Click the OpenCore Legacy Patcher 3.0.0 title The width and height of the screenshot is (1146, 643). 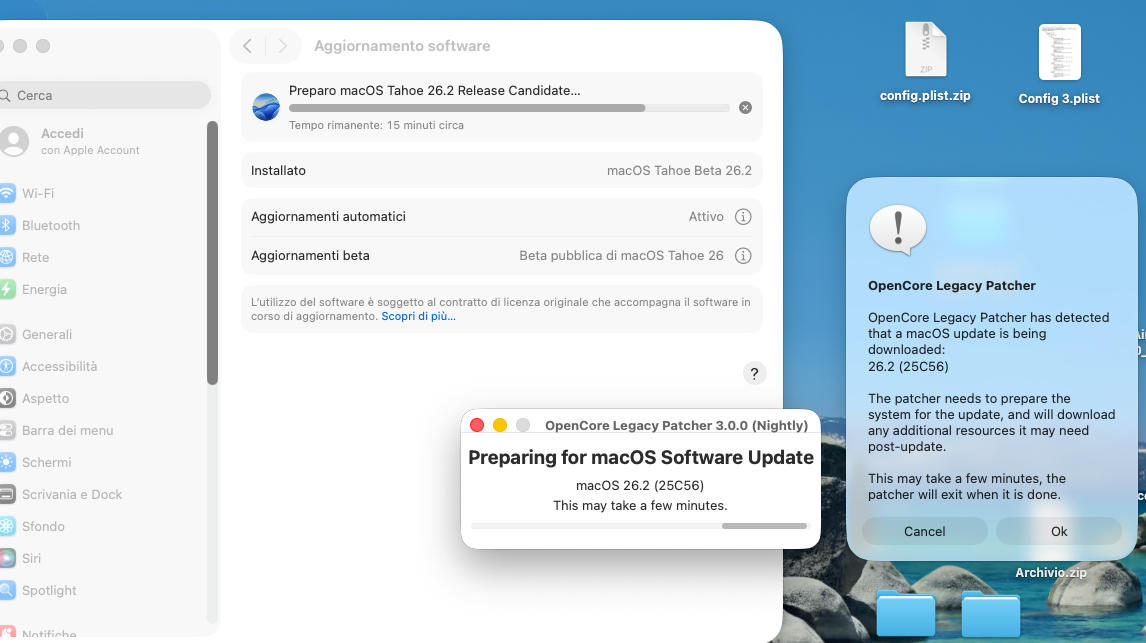[676, 425]
